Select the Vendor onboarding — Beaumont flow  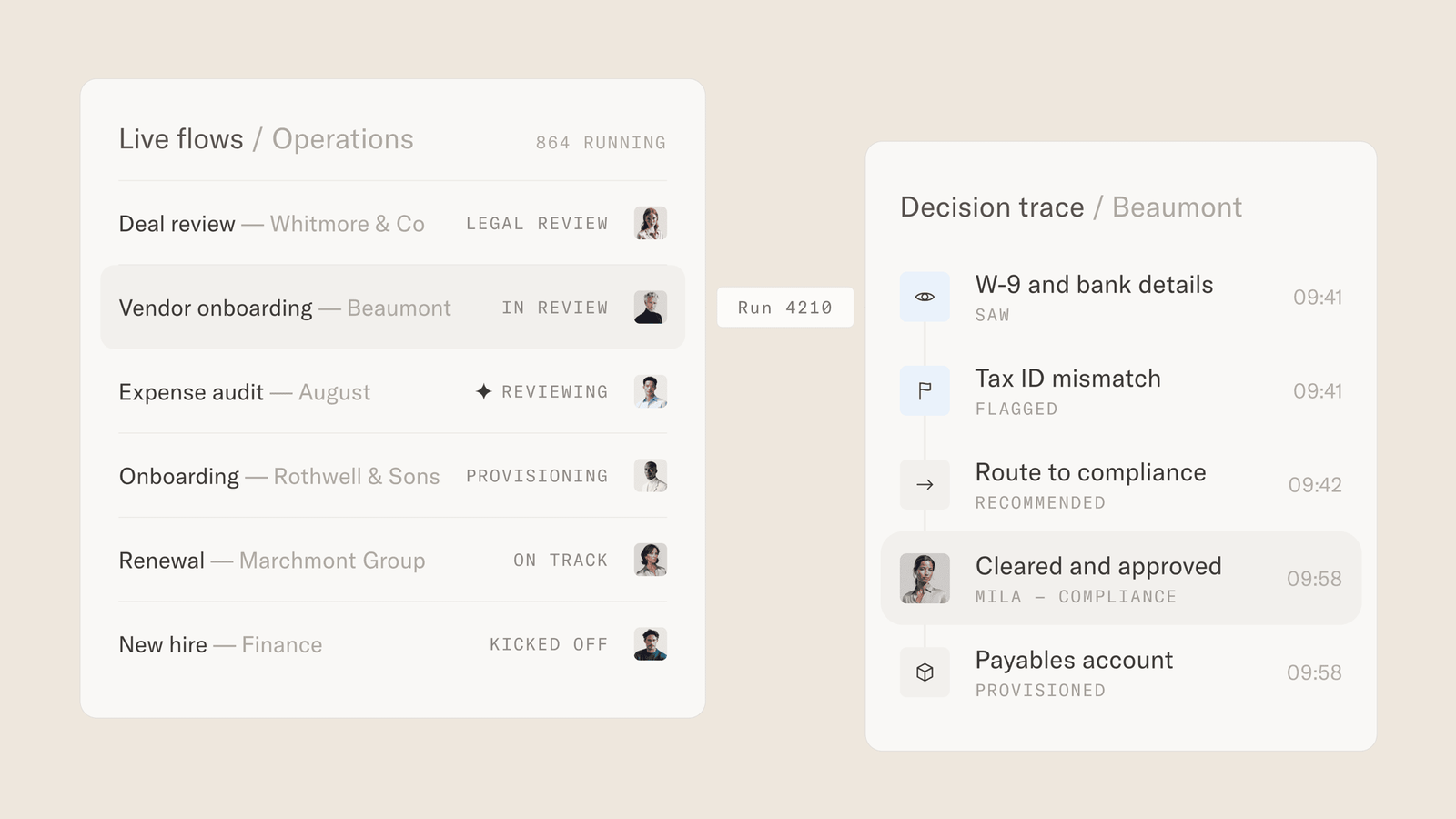[x=392, y=308]
